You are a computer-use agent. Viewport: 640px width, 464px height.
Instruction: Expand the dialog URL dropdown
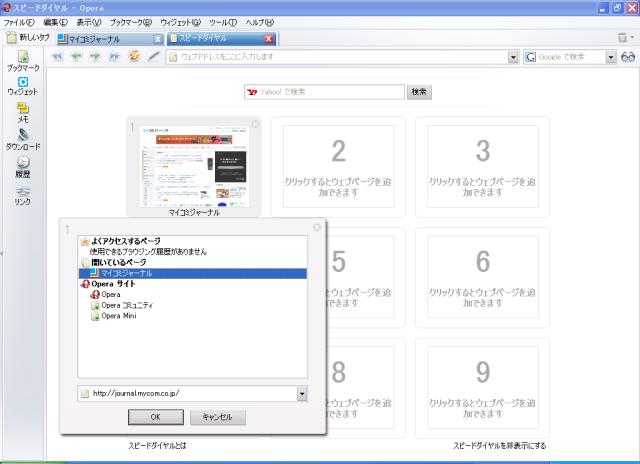(x=302, y=394)
